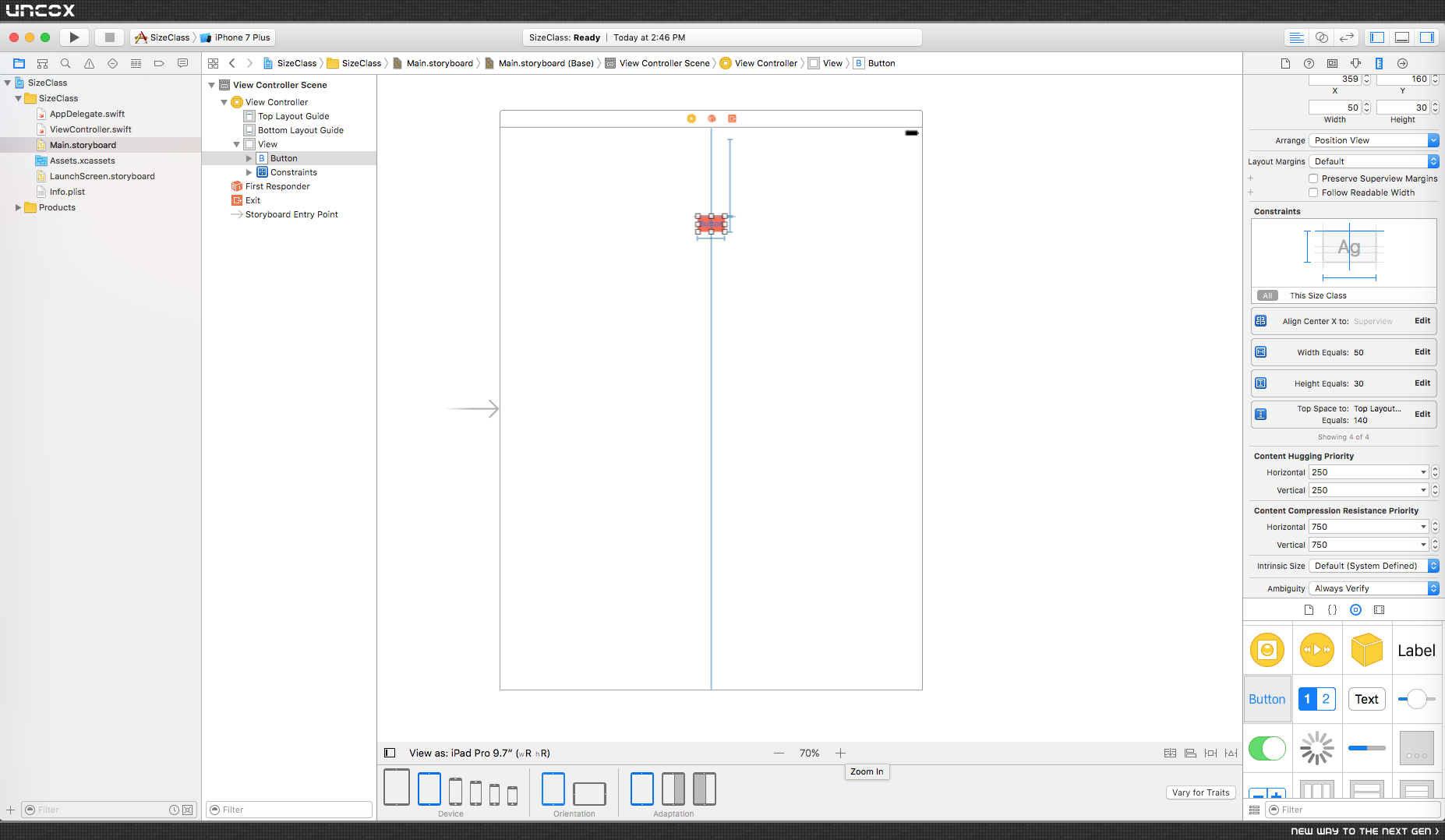Click the X position stepper

pyautogui.click(x=1366, y=79)
